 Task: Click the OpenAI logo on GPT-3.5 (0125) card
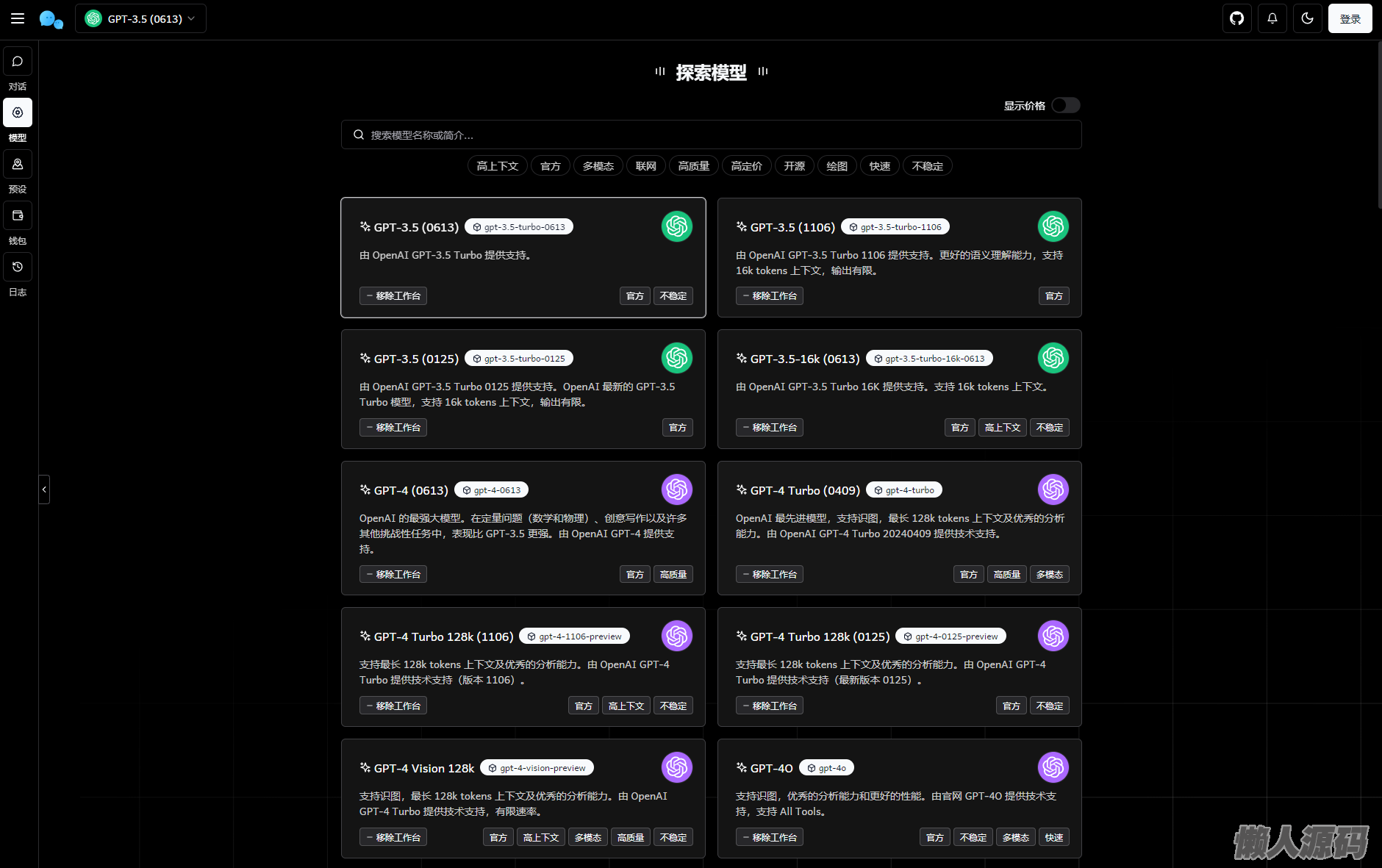point(677,358)
